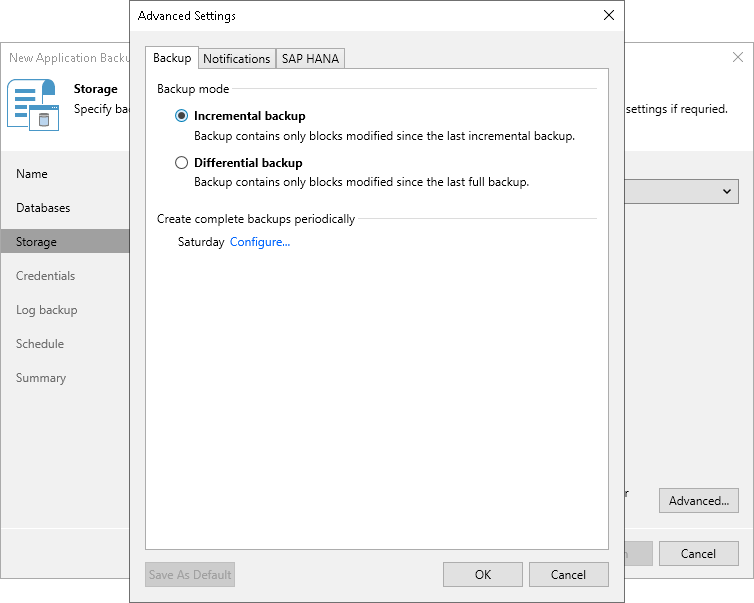Click the incremental backup description text
The width and height of the screenshot is (754, 603).
(384, 136)
